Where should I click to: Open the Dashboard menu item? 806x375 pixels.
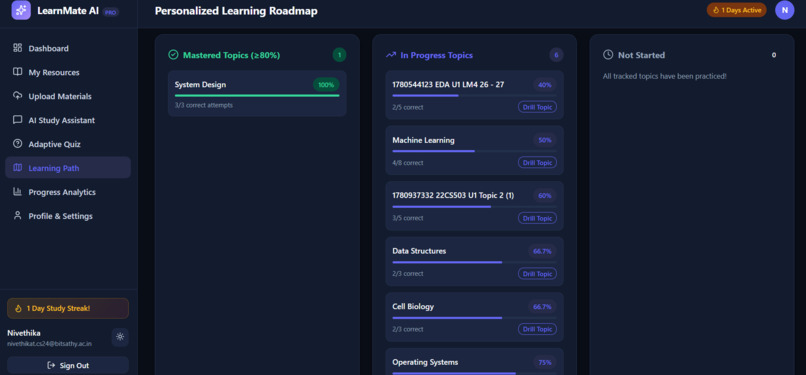point(68,48)
